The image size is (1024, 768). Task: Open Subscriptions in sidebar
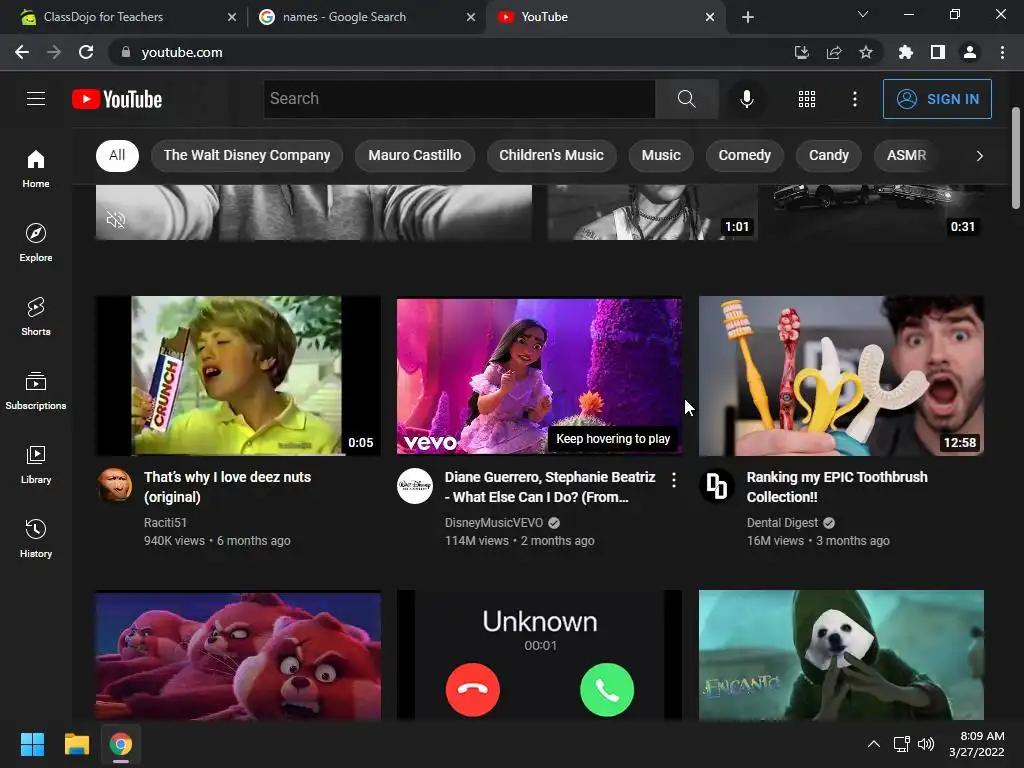click(36, 391)
